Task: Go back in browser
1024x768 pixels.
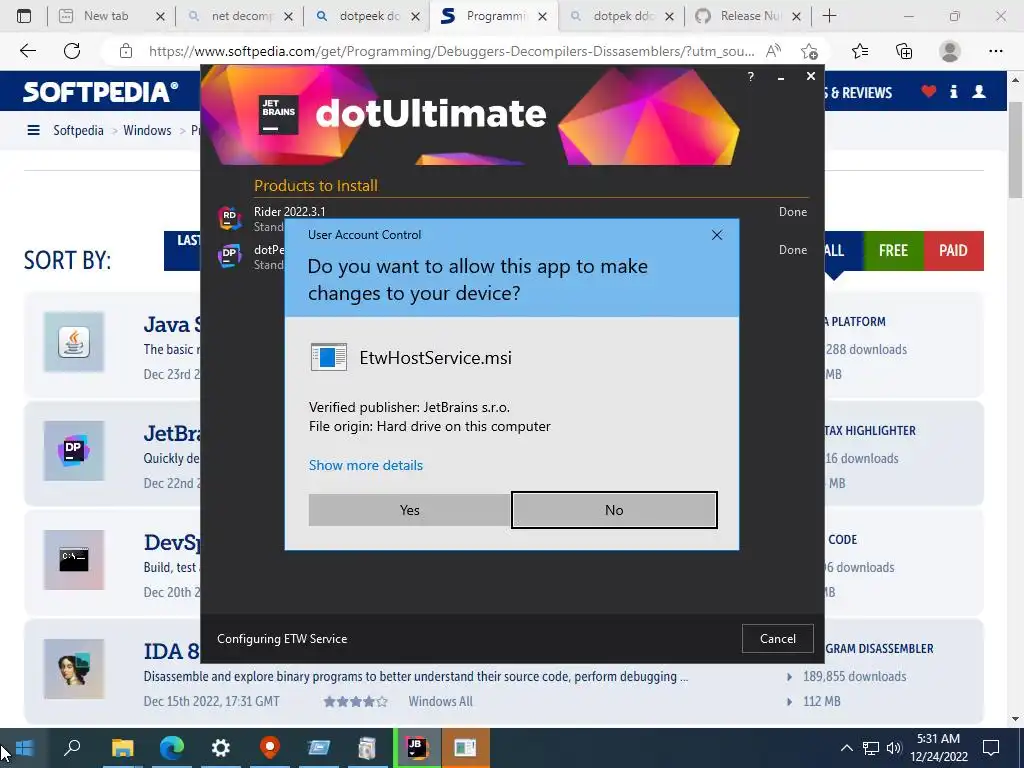Action: coord(27,51)
